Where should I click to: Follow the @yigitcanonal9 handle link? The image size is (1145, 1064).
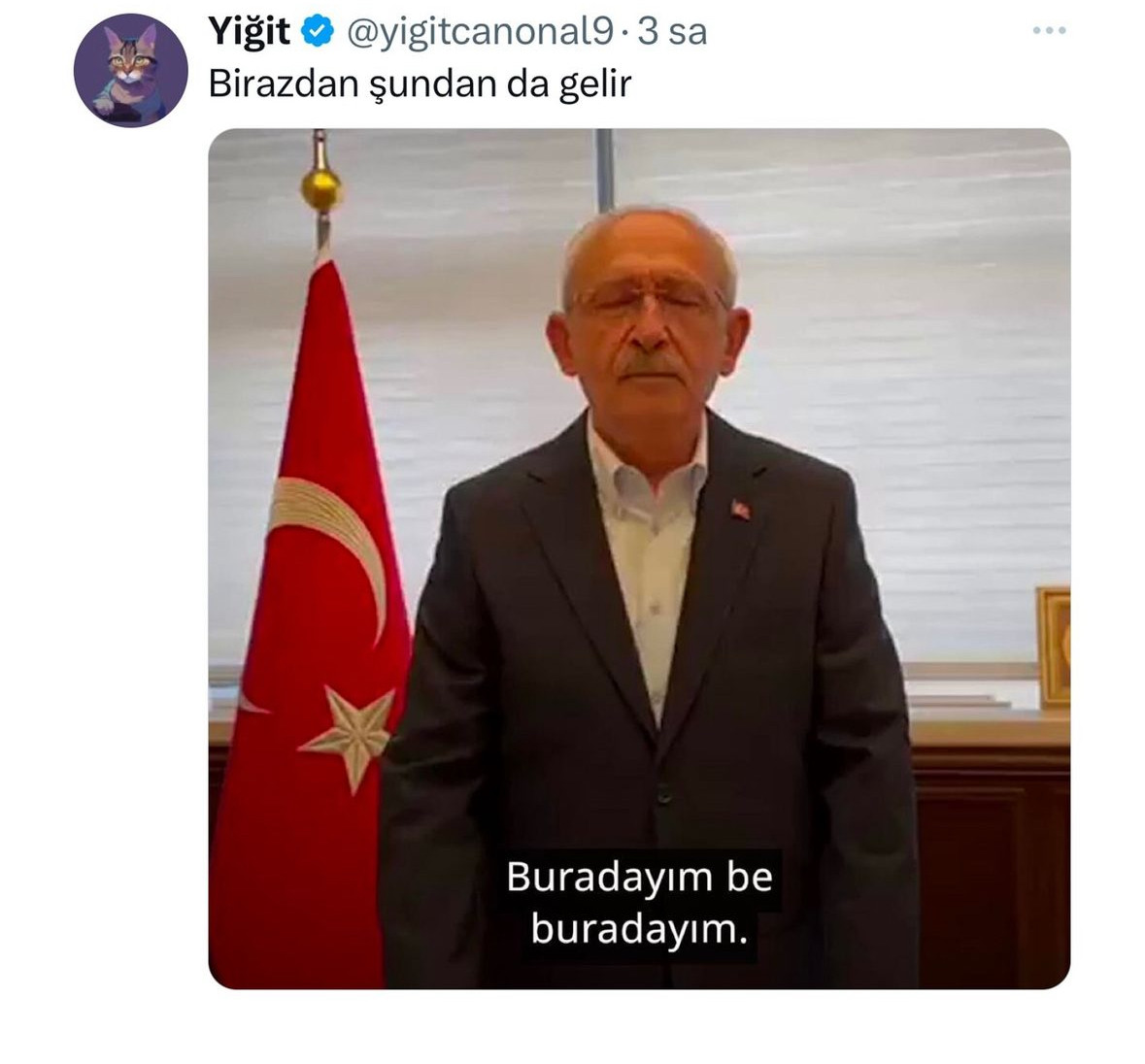480,33
